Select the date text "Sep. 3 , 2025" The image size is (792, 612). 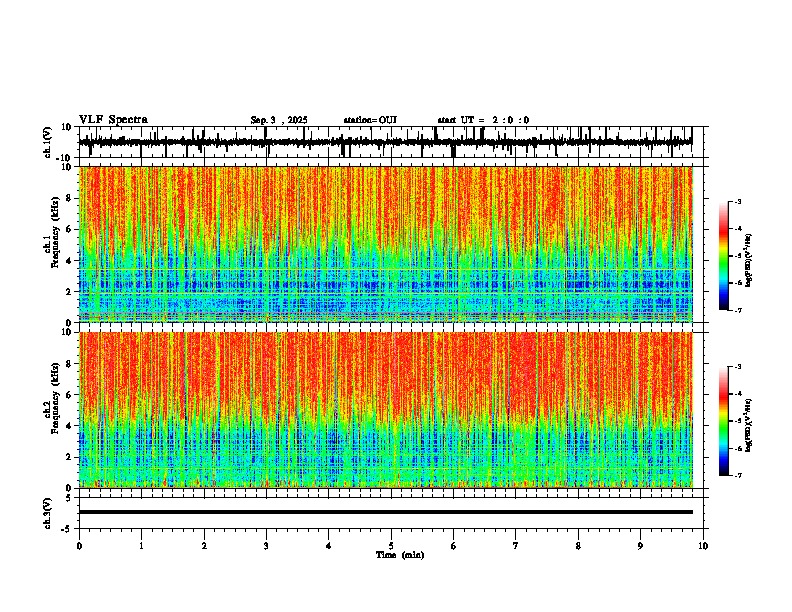(x=279, y=120)
